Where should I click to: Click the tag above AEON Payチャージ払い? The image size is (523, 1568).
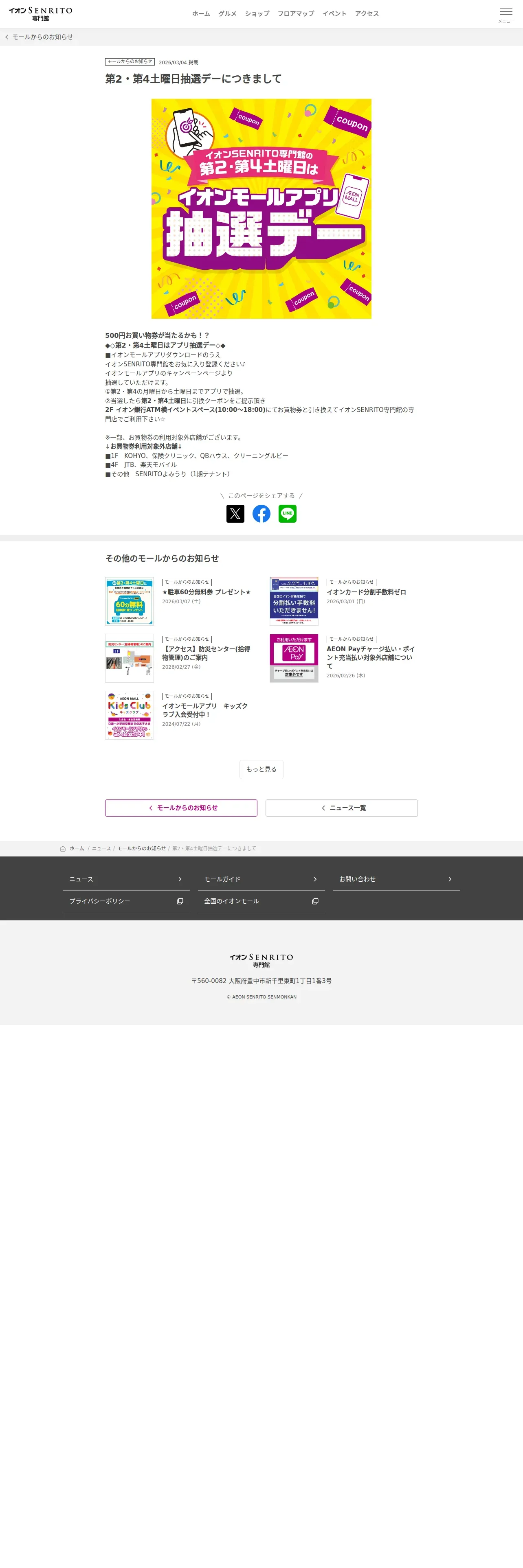351,639
